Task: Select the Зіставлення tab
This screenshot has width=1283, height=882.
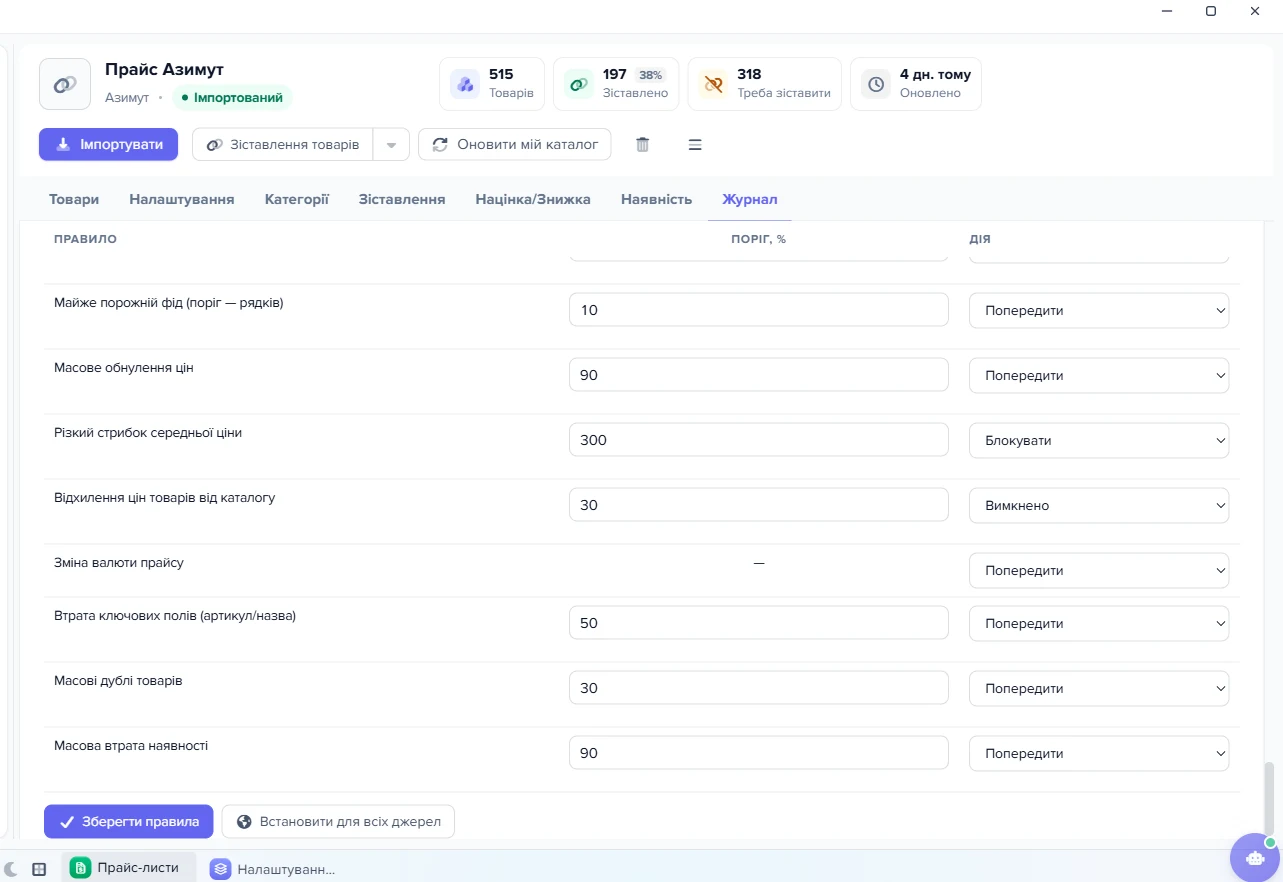Action: (402, 199)
